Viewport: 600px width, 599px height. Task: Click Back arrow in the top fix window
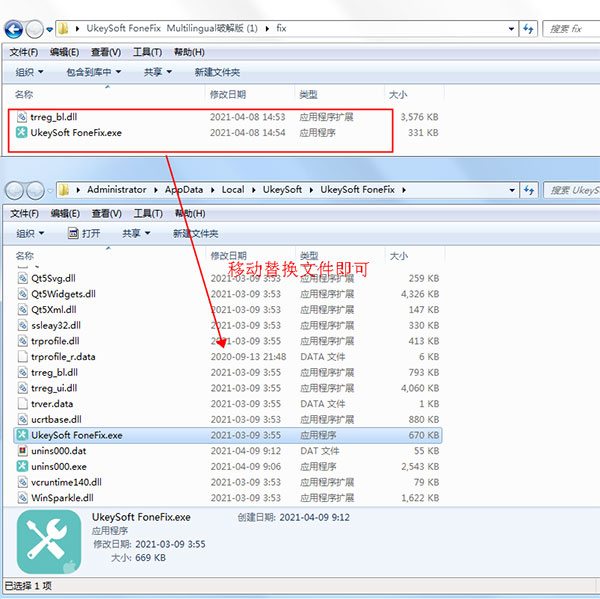14,29
